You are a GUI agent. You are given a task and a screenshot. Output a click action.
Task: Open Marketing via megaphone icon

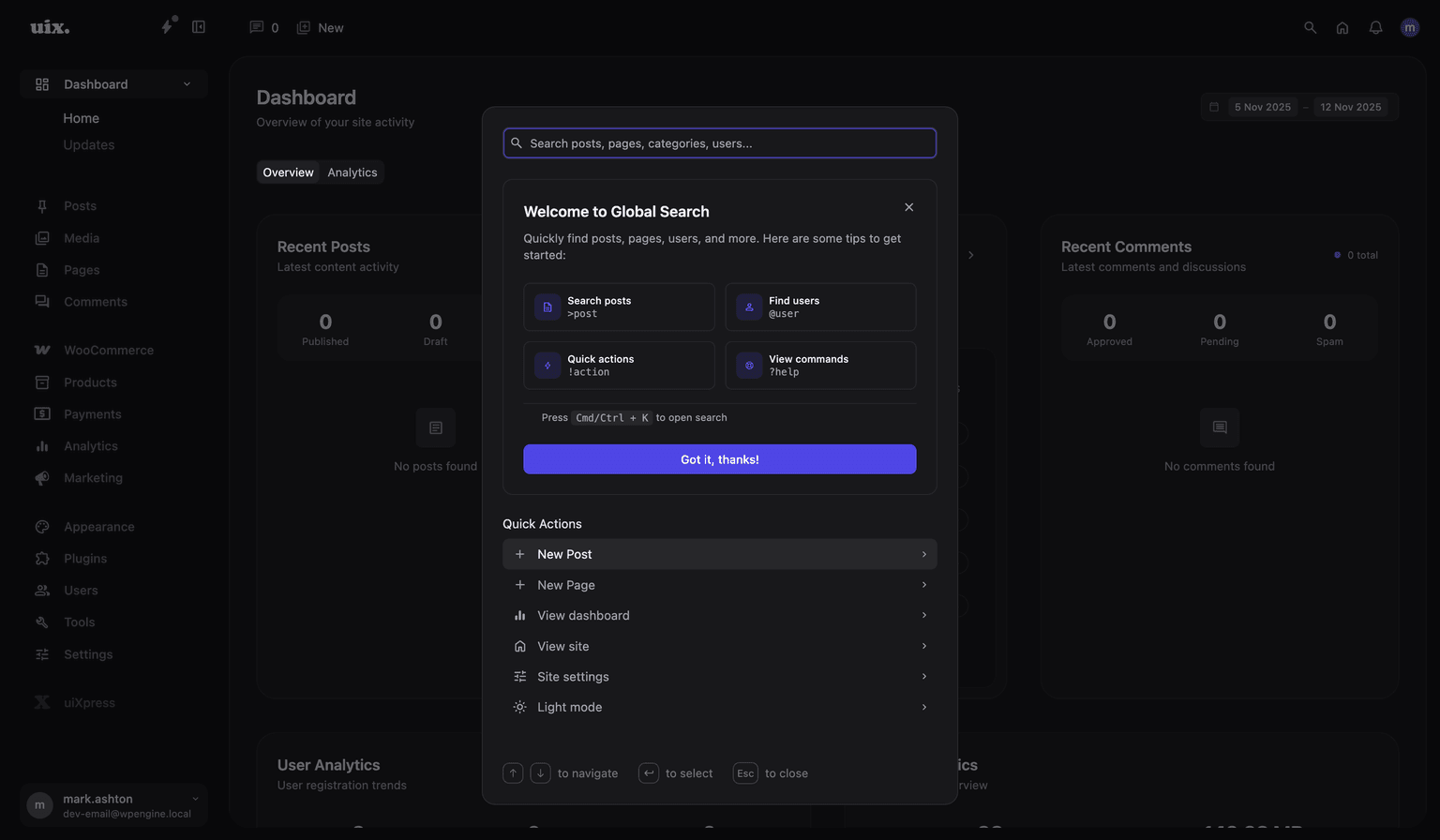pyautogui.click(x=42, y=477)
